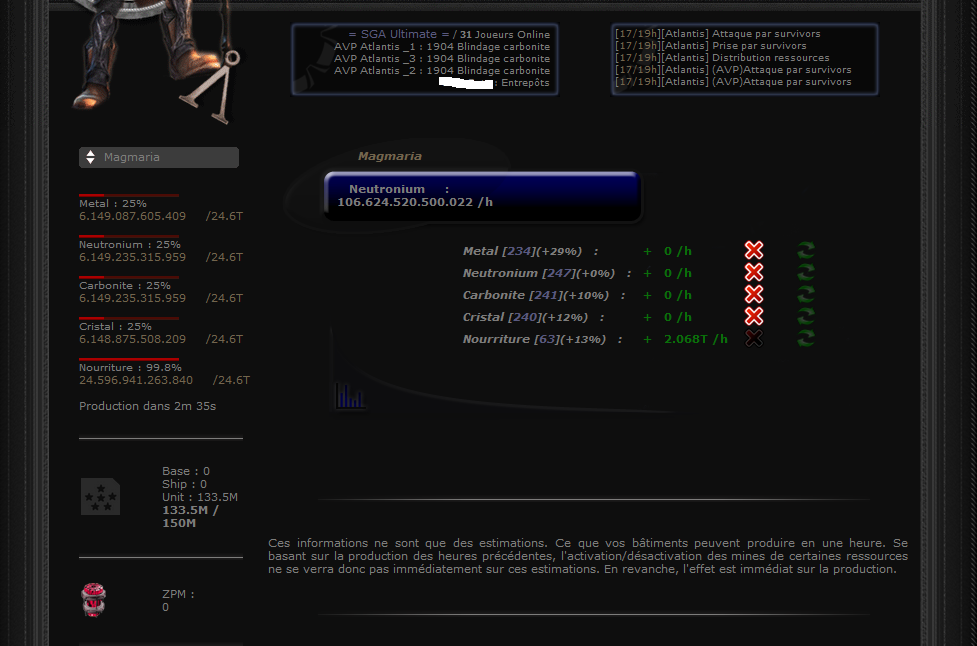Click the Entrepôts entry in queue
The height and width of the screenshot is (646, 977).
tap(525, 82)
